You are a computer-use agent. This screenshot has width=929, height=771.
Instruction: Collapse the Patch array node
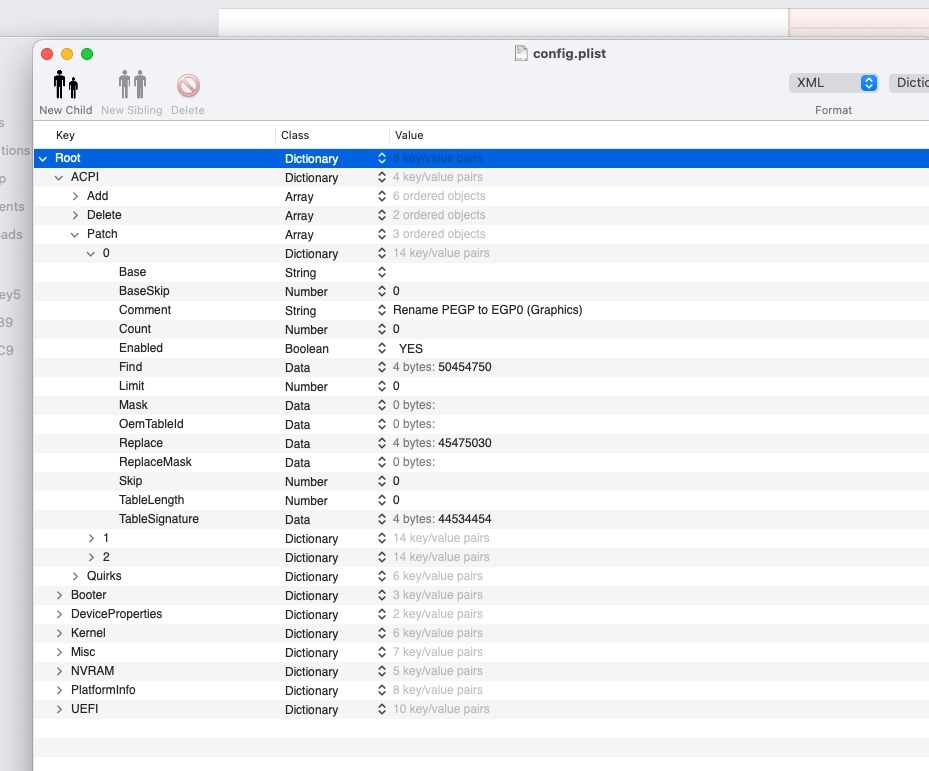point(75,234)
